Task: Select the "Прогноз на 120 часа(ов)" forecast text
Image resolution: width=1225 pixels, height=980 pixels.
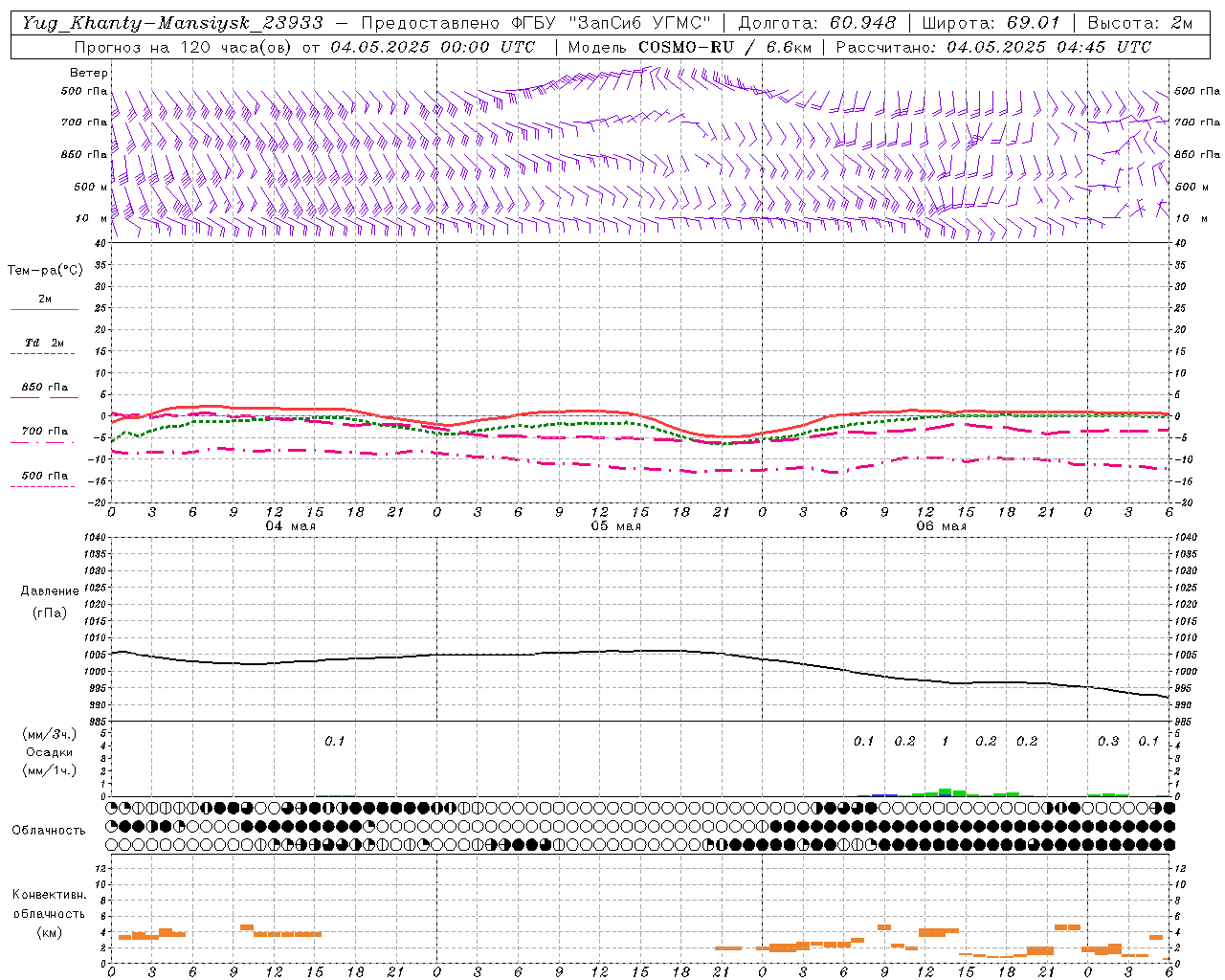Action: coord(184,47)
